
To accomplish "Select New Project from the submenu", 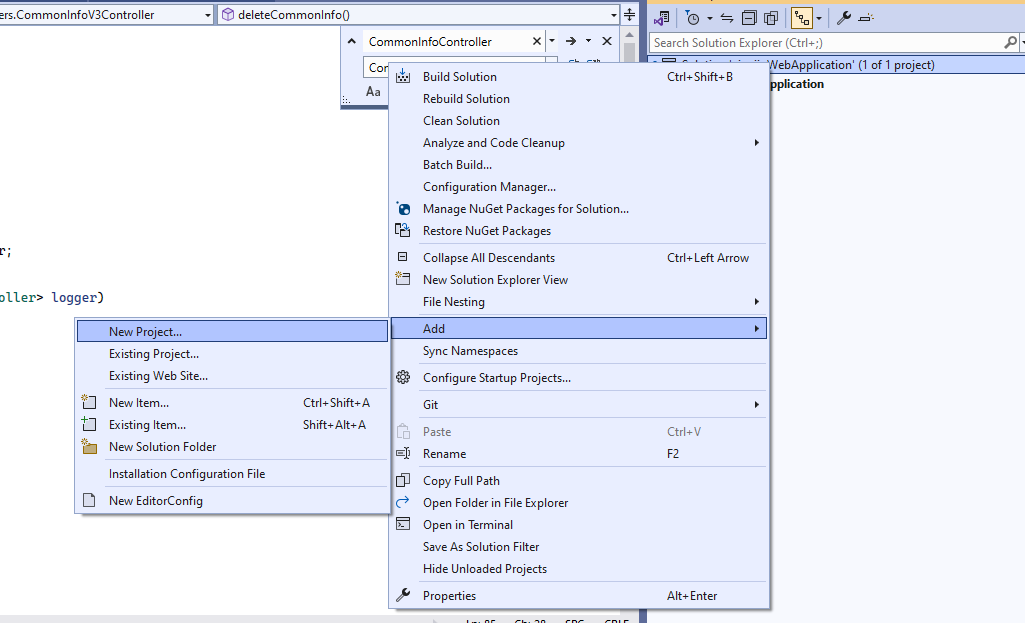I will coord(232,330).
